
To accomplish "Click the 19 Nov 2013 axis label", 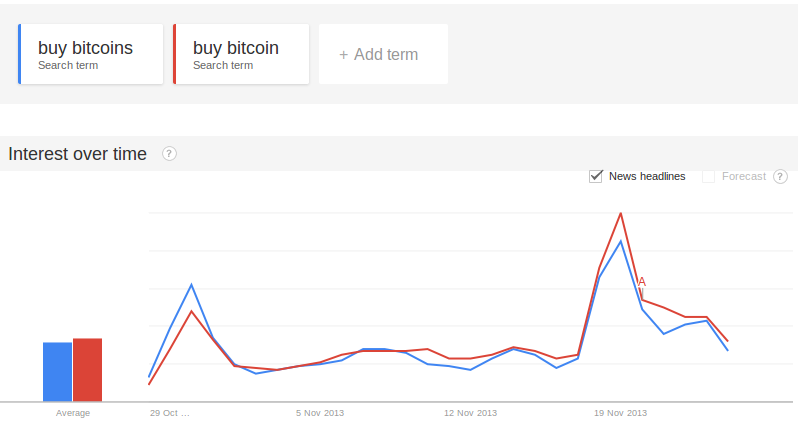I will tap(621, 413).
